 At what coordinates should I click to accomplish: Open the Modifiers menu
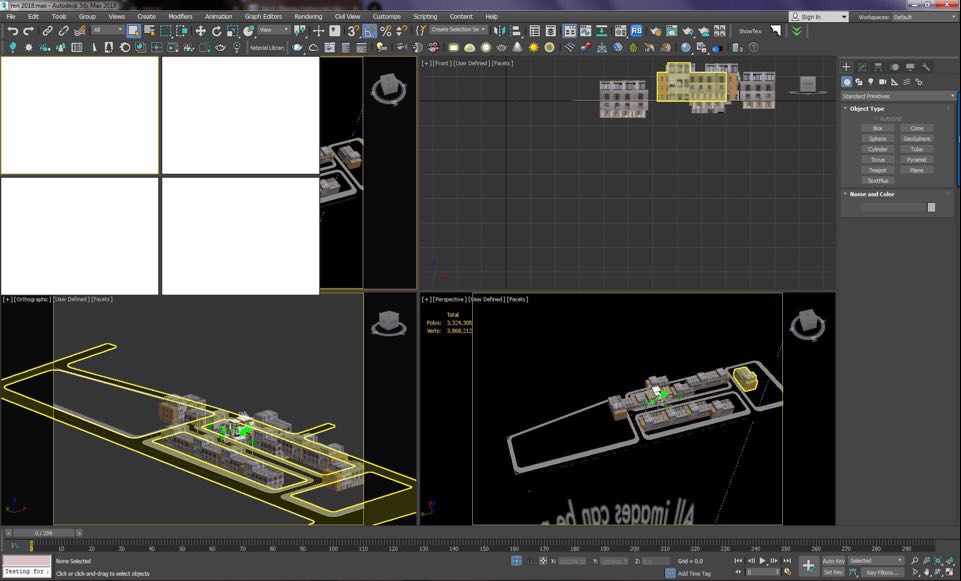[180, 17]
